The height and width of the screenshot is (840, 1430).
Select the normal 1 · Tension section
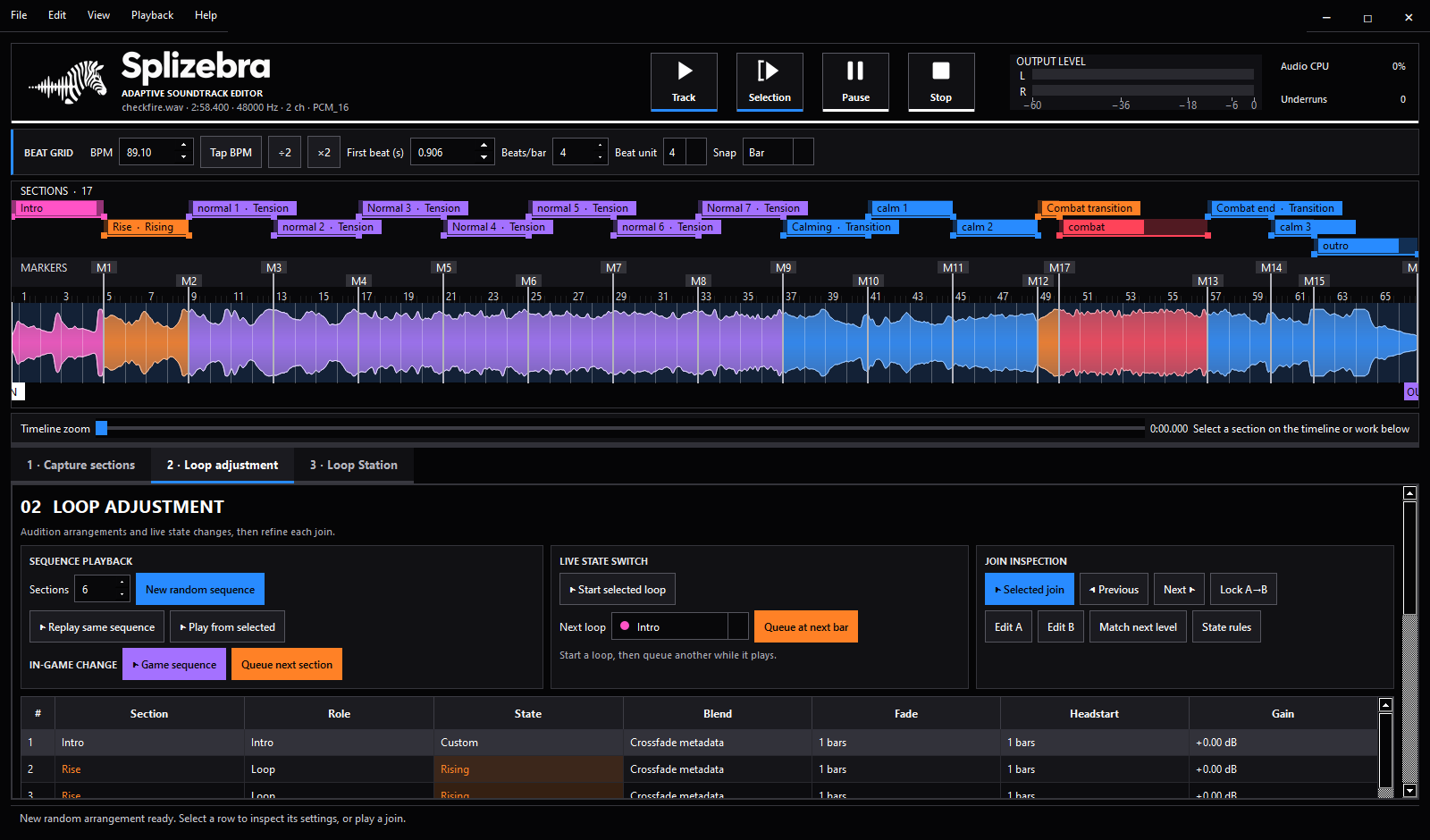pos(242,208)
